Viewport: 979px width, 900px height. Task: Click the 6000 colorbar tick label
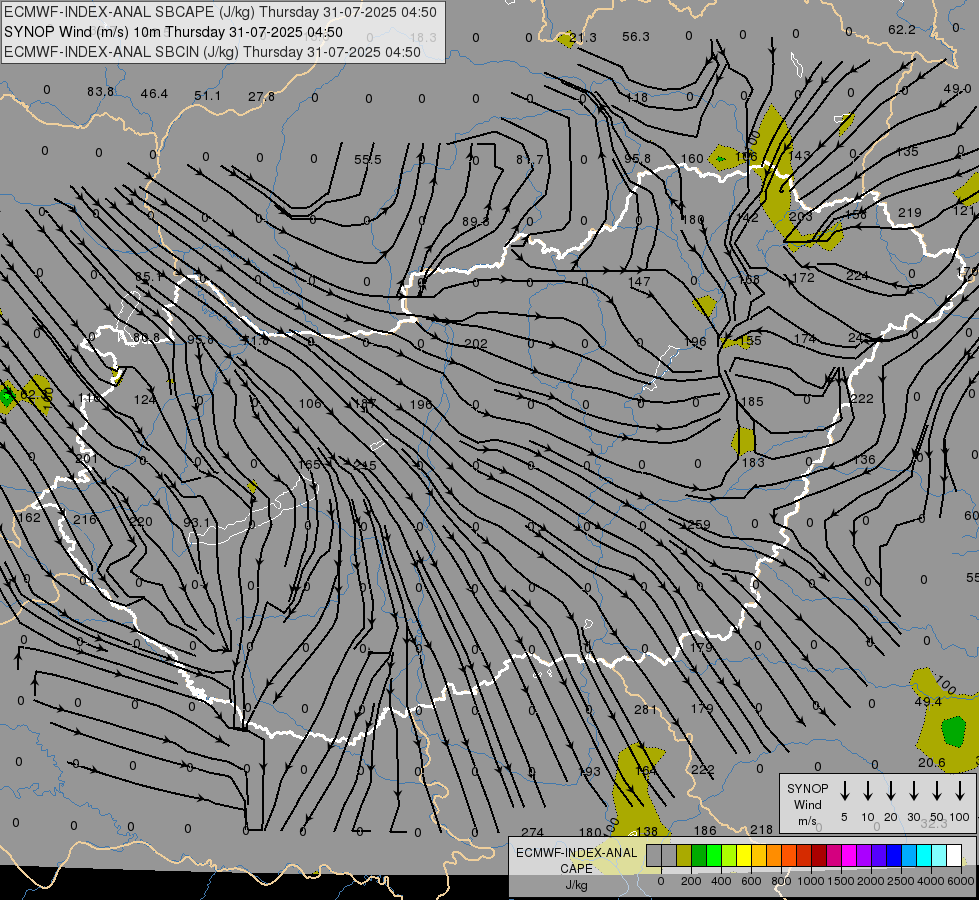pyautogui.click(x=962, y=881)
